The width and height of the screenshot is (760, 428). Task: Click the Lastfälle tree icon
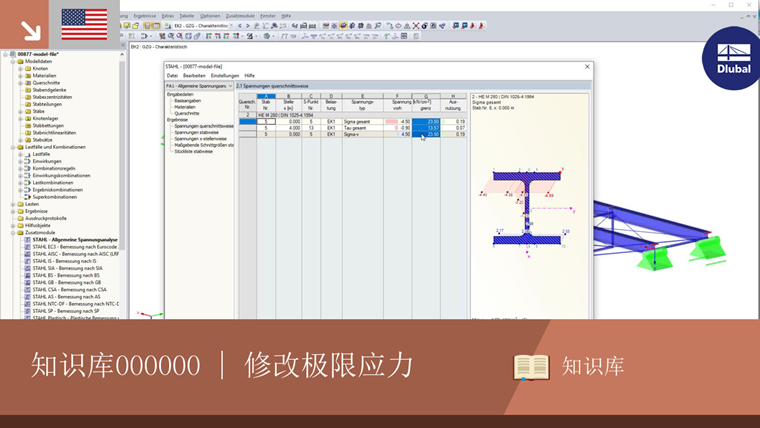tap(28, 154)
